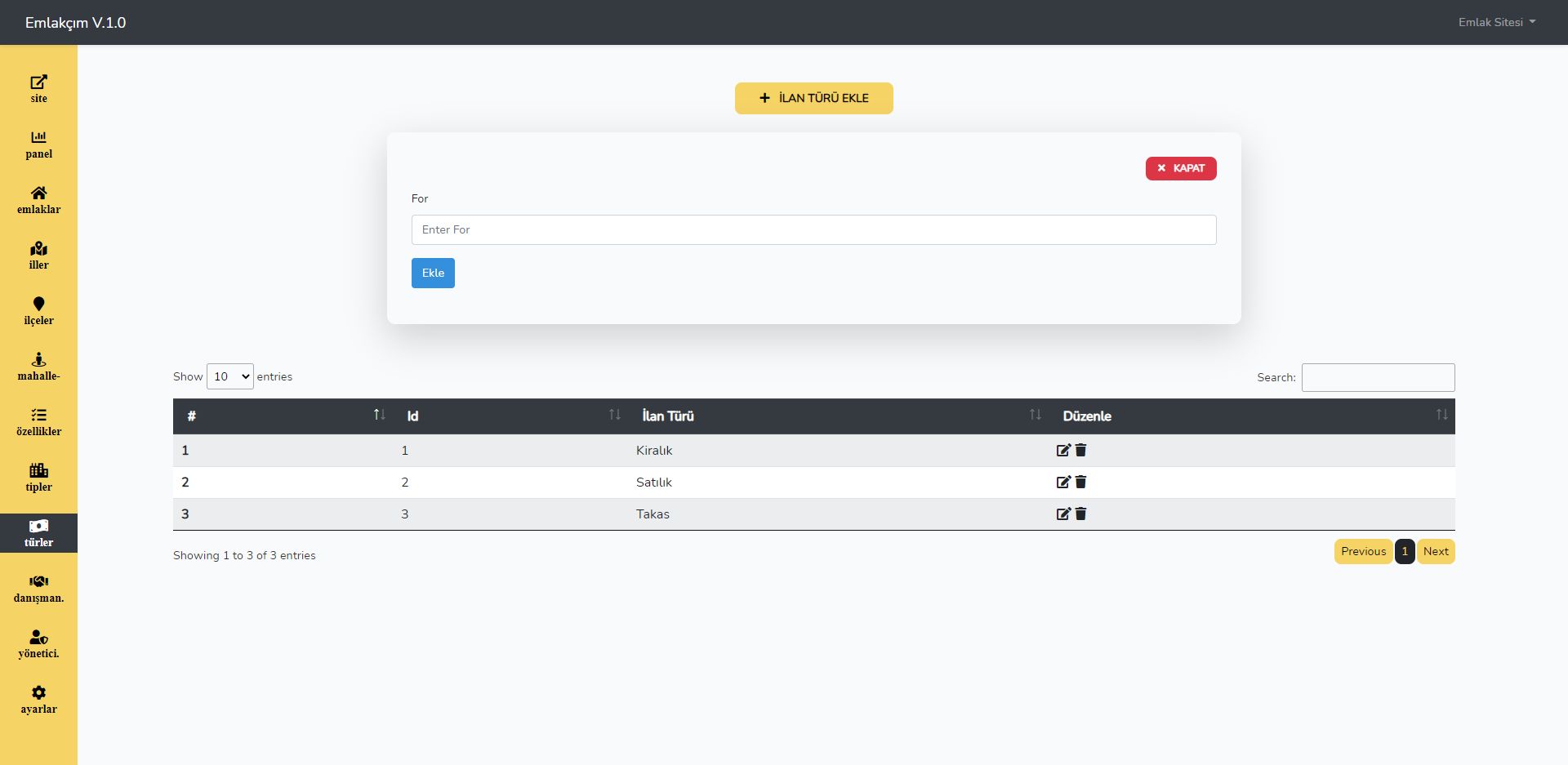Open the panel chart icon
Screen dimensions: 1568x765
(x=38, y=137)
